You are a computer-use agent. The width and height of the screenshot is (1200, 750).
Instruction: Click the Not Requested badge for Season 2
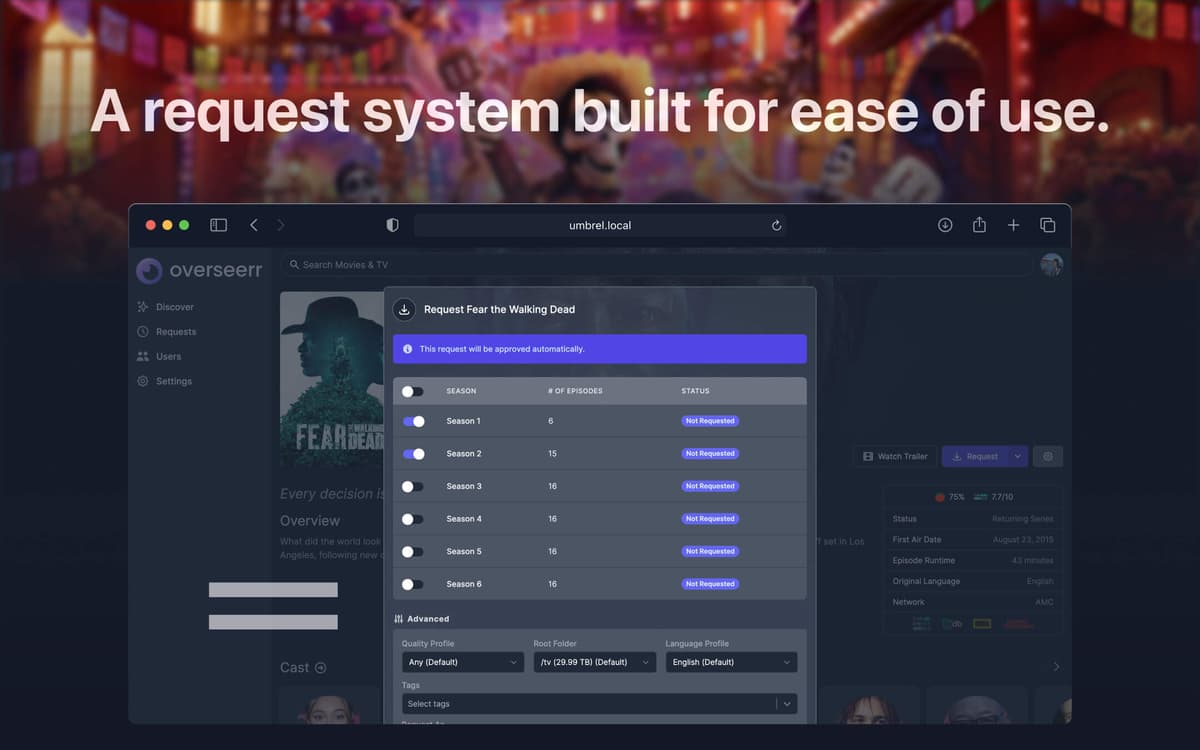710,453
